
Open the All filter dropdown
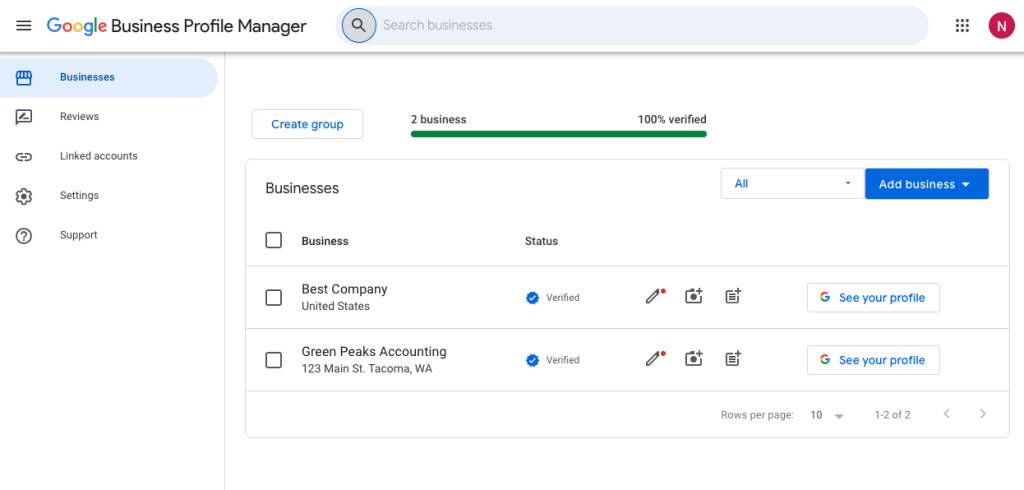coord(793,184)
